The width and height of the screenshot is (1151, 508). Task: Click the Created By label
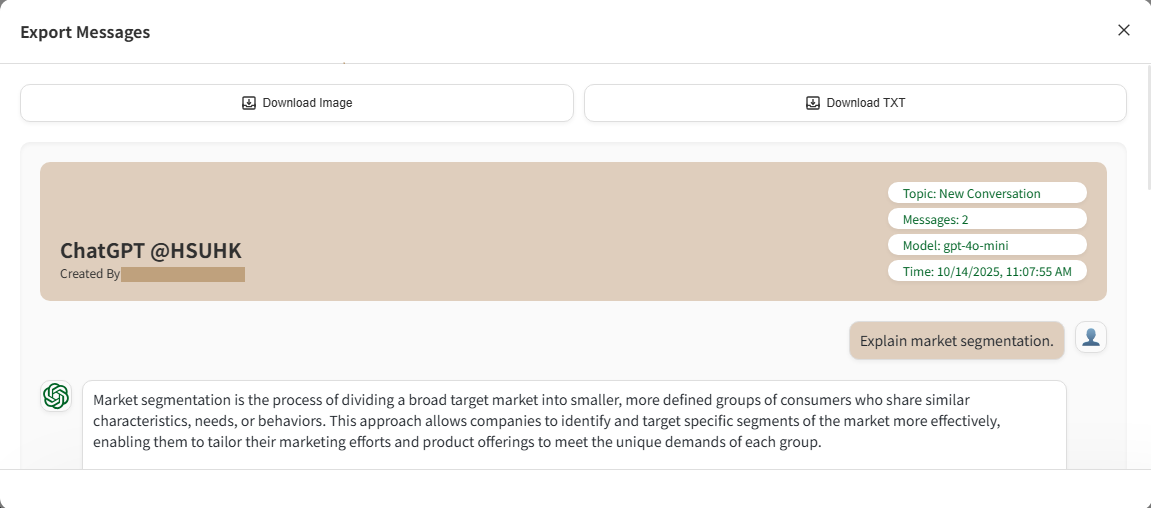coord(90,274)
